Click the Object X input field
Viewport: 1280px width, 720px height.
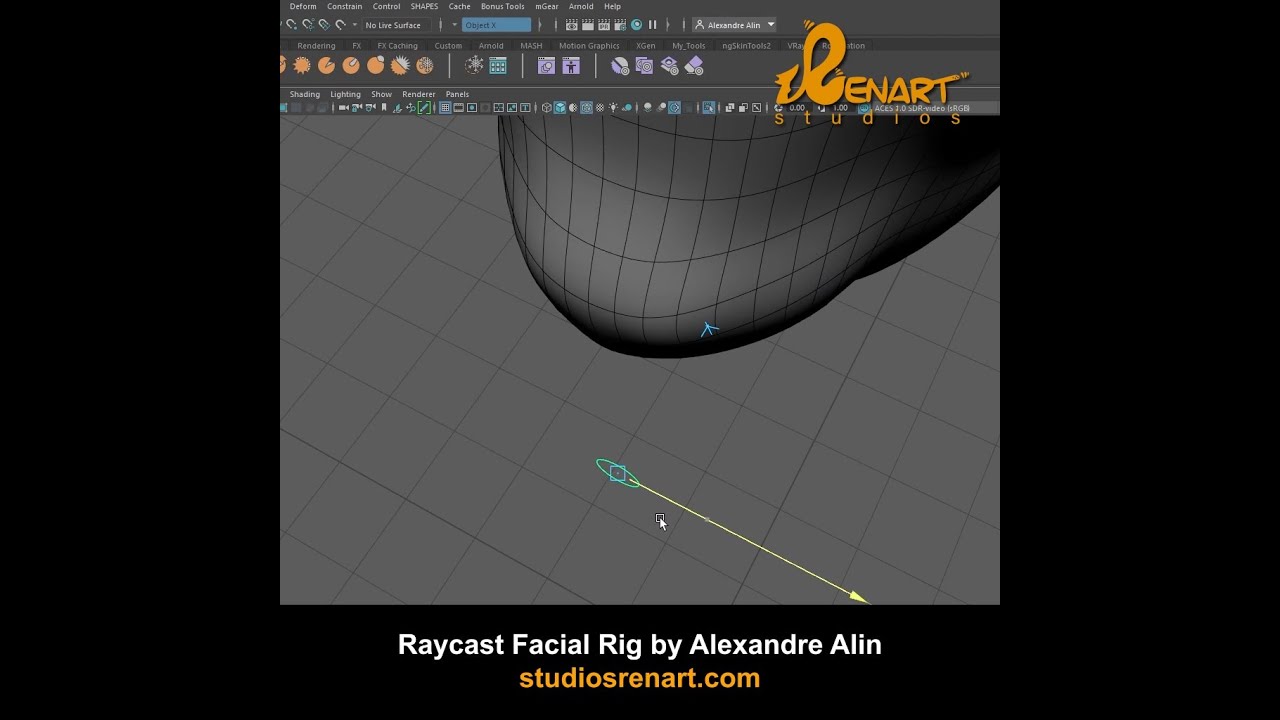pos(496,25)
